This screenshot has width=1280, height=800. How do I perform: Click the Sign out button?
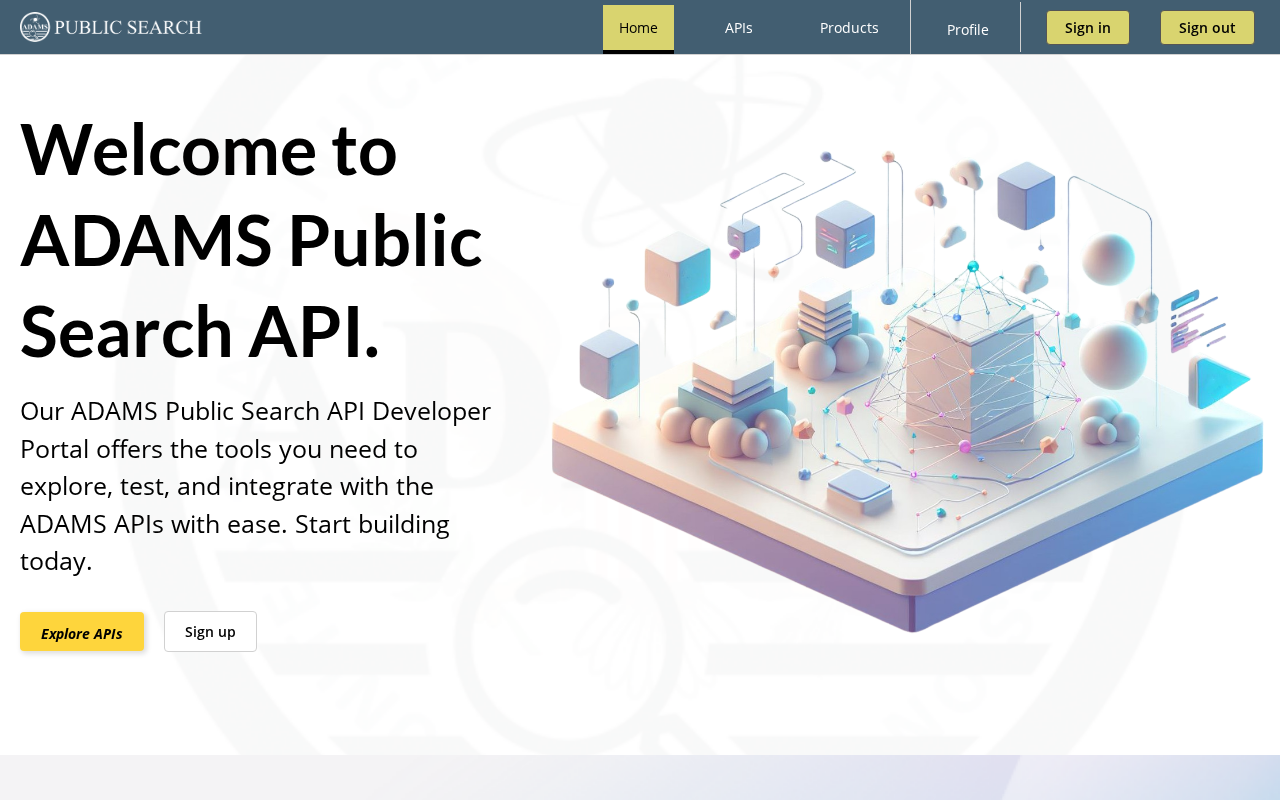[1207, 28]
